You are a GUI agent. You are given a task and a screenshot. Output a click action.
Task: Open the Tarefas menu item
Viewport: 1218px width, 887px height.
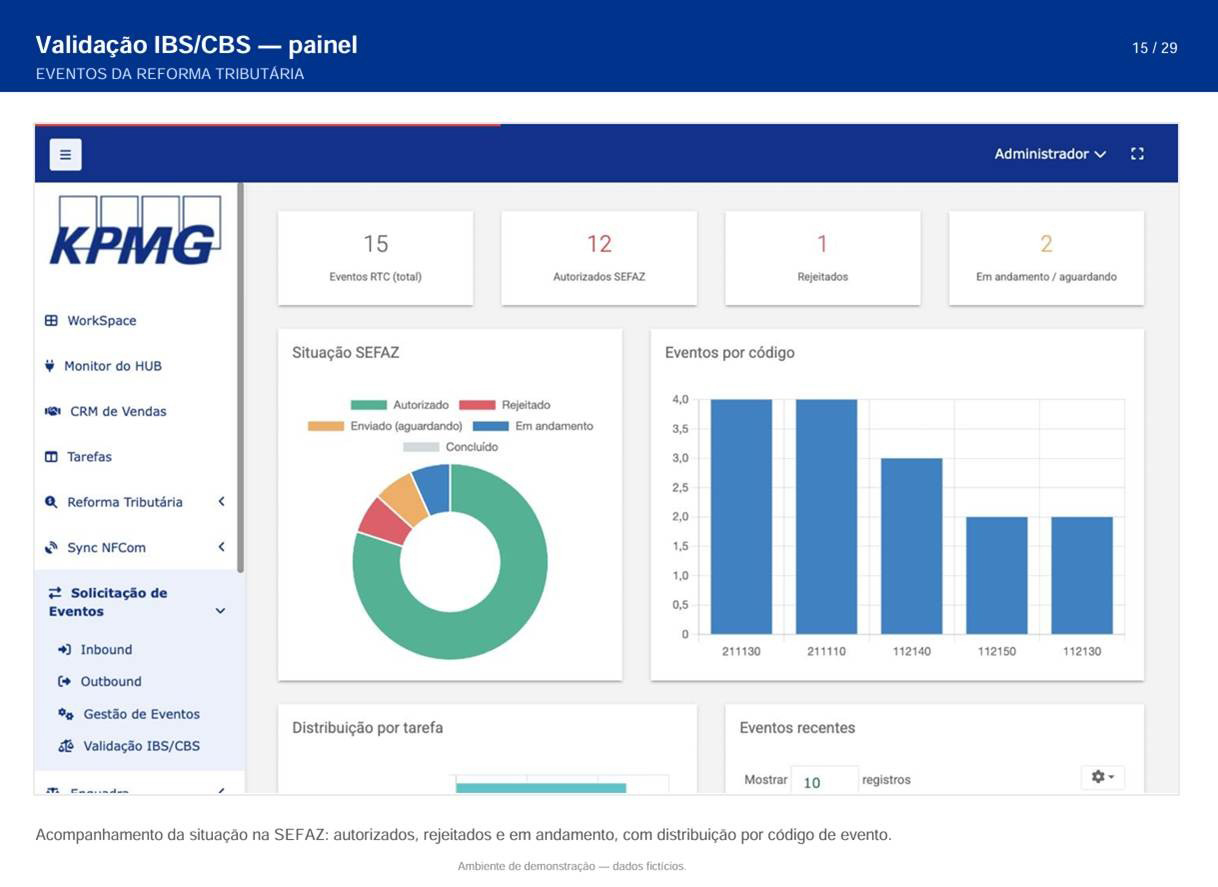[x=90, y=457]
